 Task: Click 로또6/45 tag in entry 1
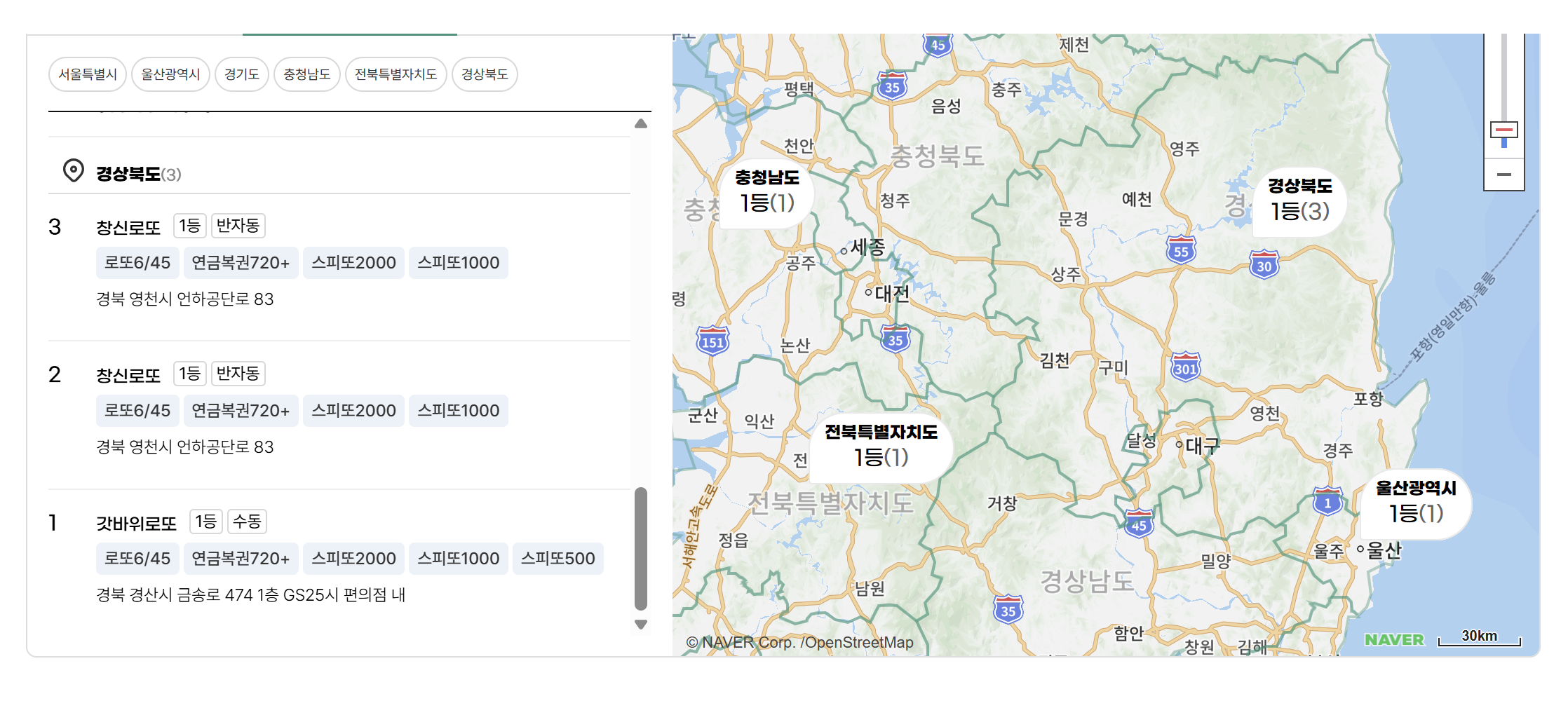click(137, 559)
